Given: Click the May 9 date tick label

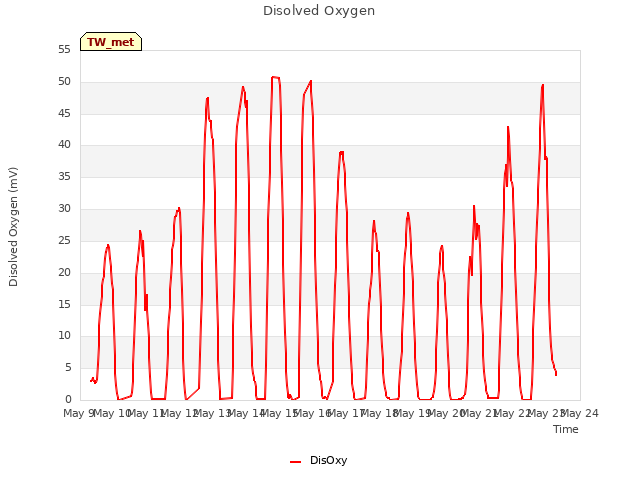Looking at the screenshot, I should [79, 413].
